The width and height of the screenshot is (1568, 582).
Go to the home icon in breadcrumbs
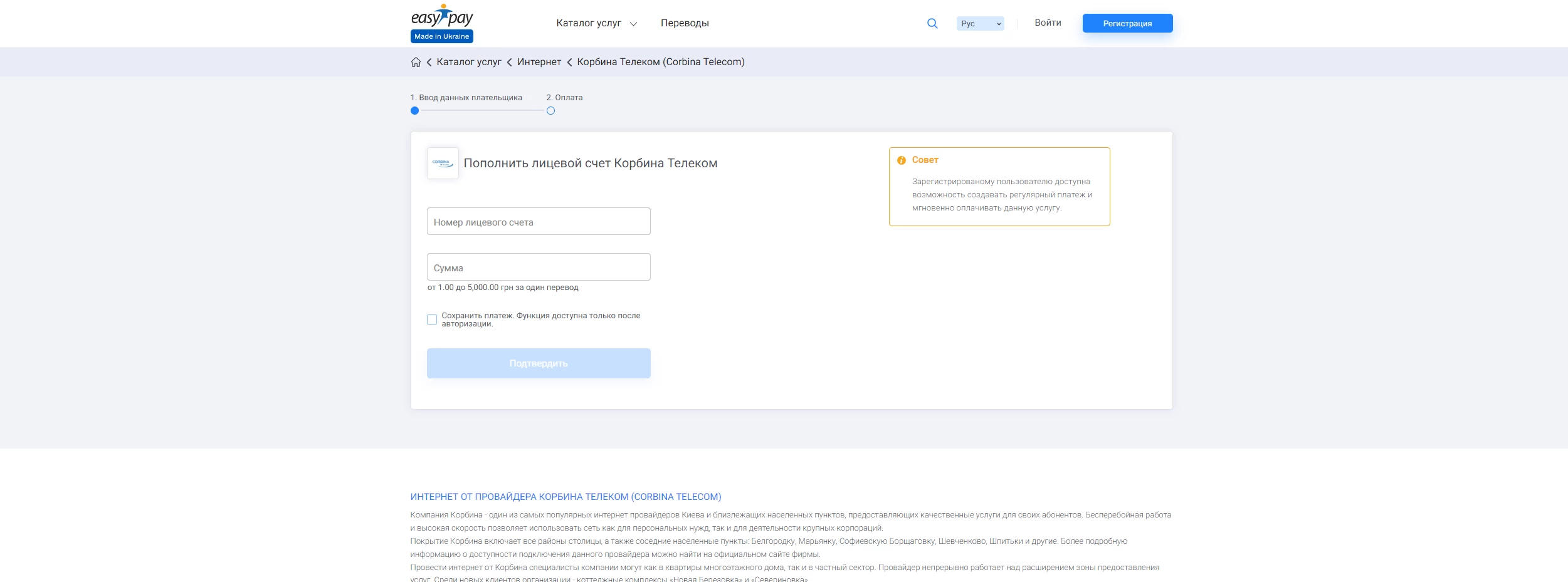point(416,62)
